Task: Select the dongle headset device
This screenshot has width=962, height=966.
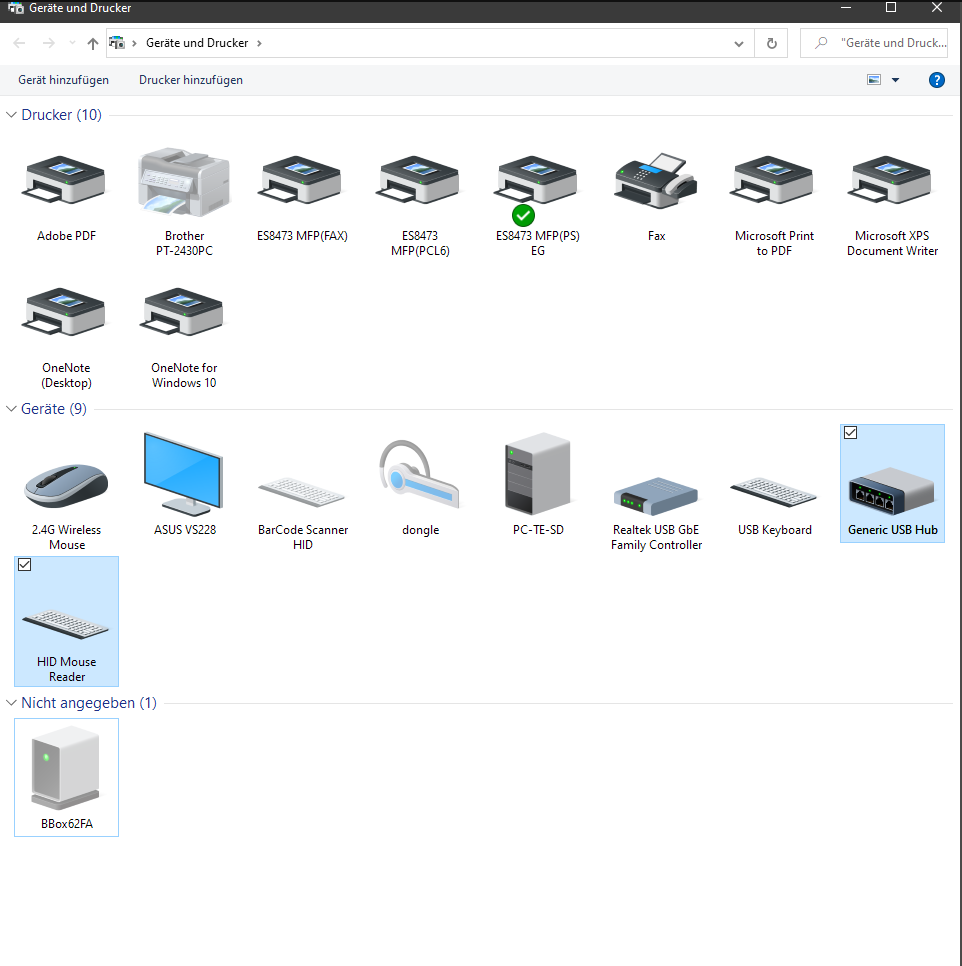Action: pyautogui.click(x=420, y=474)
